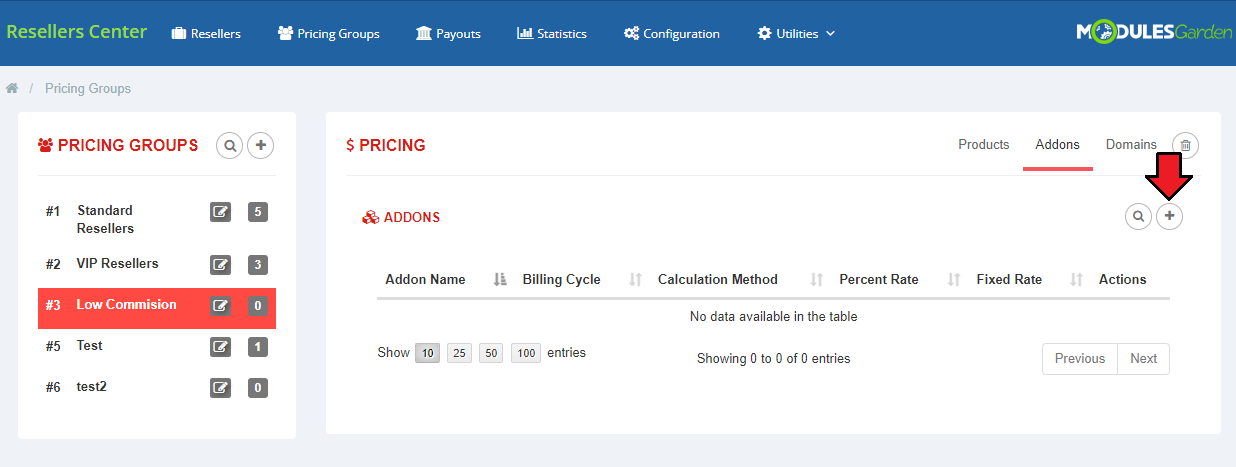The height and width of the screenshot is (467, 1236).
Task: Click the count badge 5 for Standard Resellers
Action: click(x=258, y=212)
